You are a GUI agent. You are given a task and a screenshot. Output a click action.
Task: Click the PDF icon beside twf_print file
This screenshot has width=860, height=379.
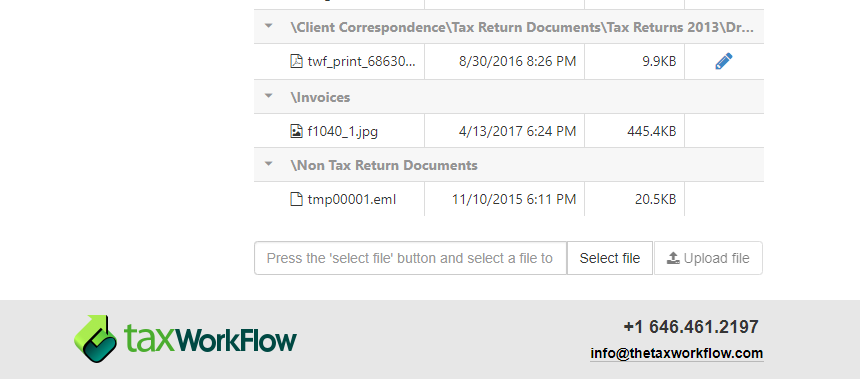click(x=296, y=61)
